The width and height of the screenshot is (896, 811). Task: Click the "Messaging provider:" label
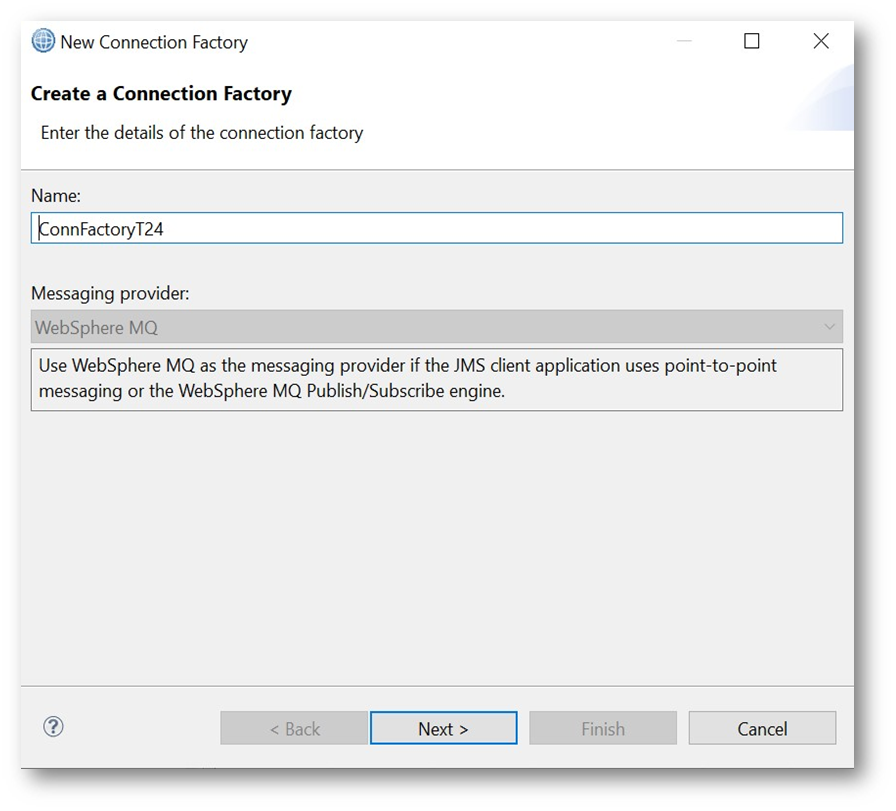coord(110,294)
